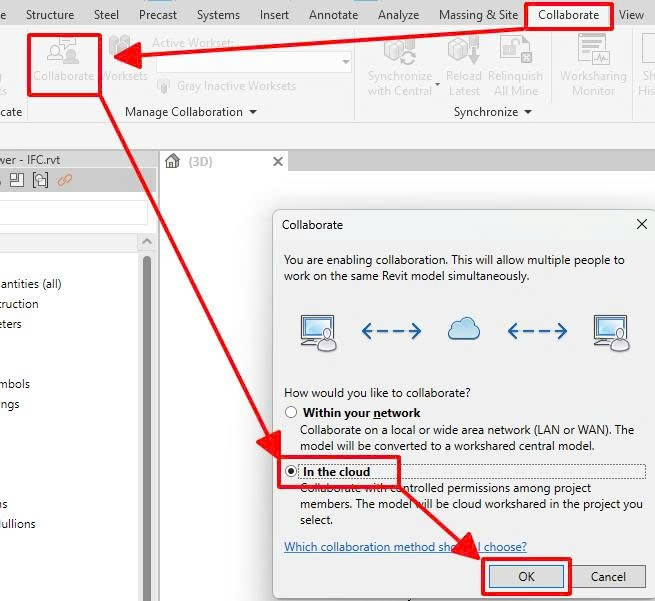Viewport: 655px width, 601px height.
Task: Open Synchronize with Central dropdown arrow
Action: tap(437, 84)
